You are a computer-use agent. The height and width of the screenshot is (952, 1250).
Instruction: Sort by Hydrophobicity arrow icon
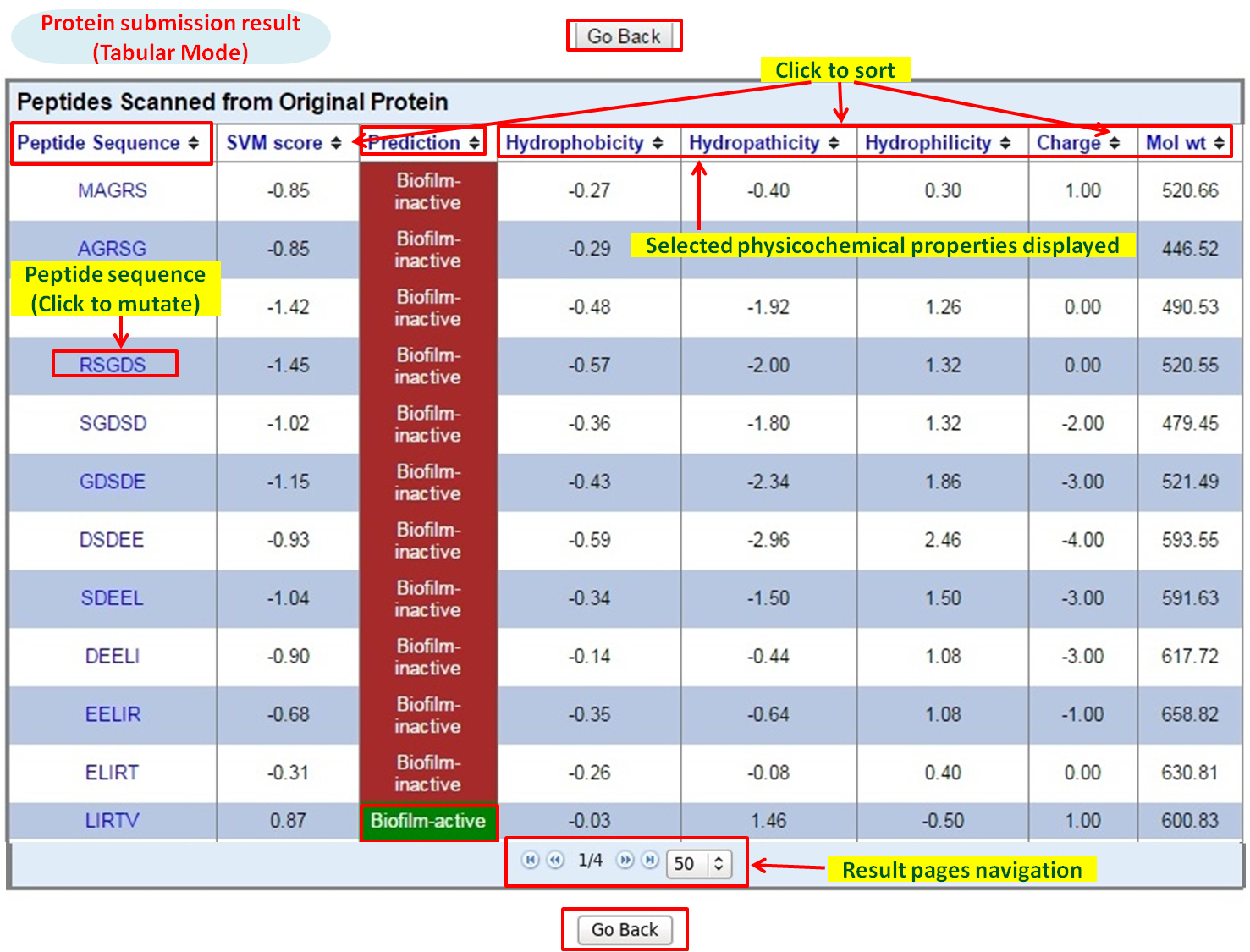pos(658,143)
